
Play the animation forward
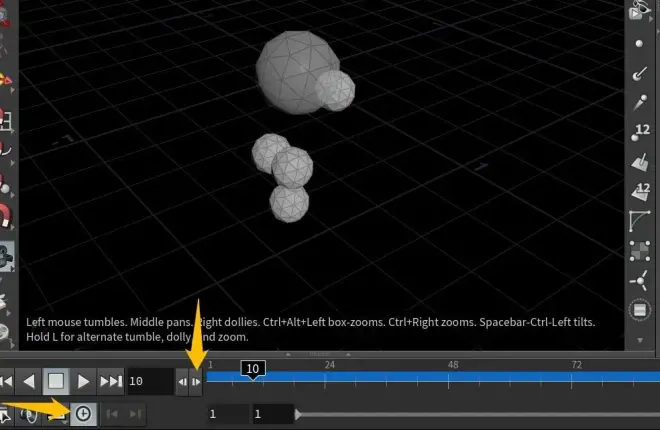[x=83, y=382]
